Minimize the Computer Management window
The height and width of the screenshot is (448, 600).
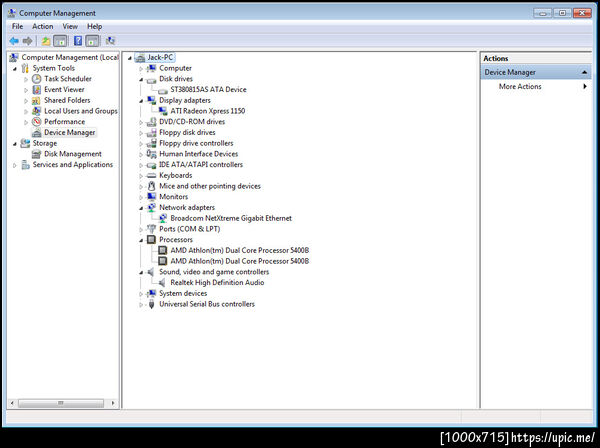pyautogui.click(x=543, y=13)
